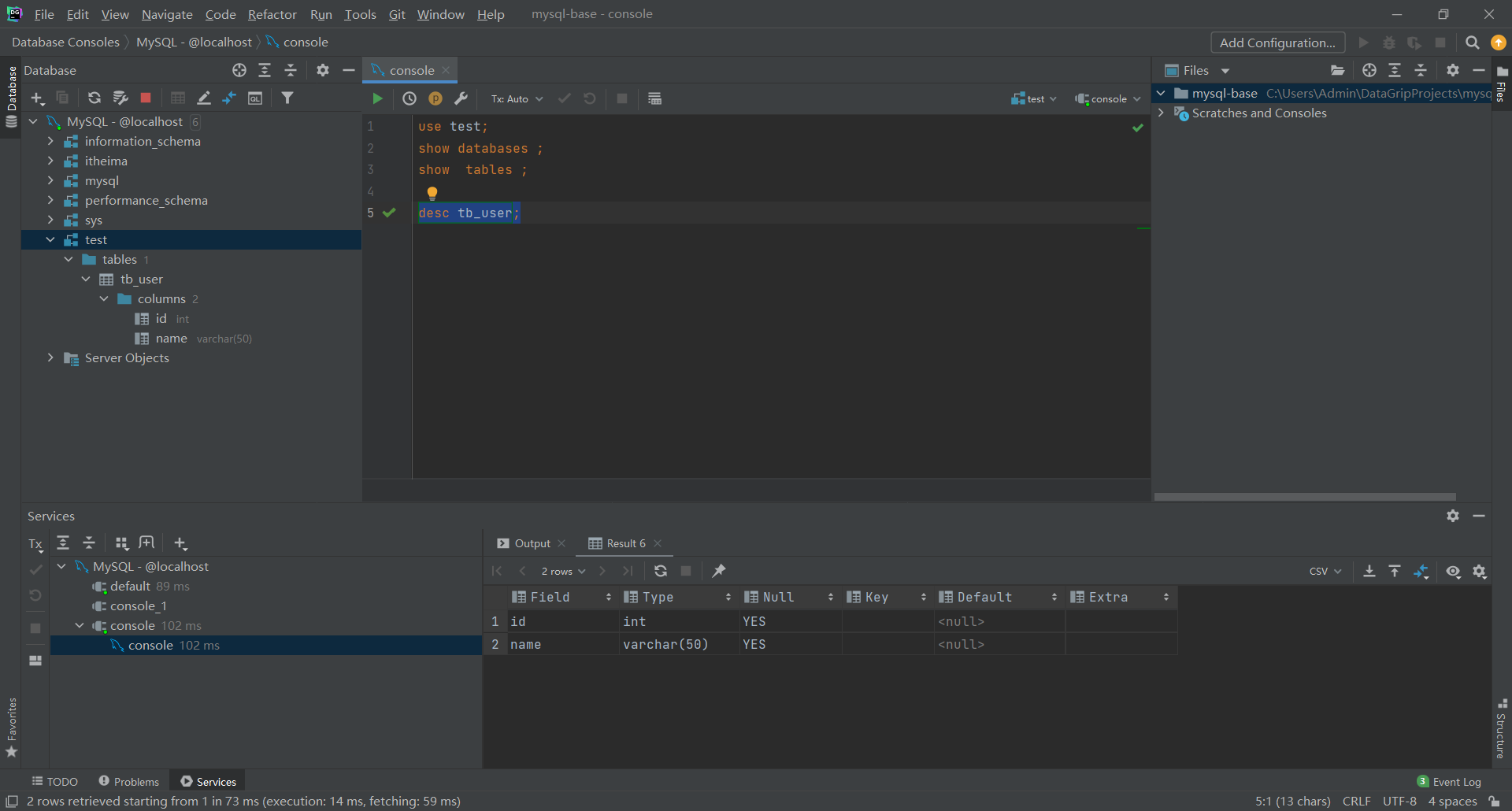
Task: Click the orange playground mode icon
Action: (435, 98)
